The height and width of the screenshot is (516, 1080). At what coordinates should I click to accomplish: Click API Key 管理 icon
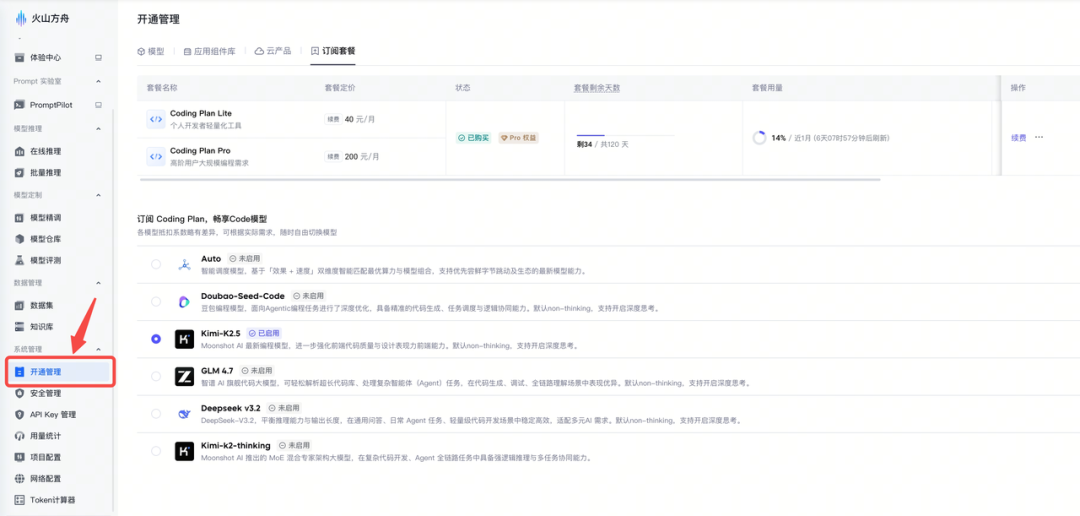pyautogui.click(x=19, y=415)
